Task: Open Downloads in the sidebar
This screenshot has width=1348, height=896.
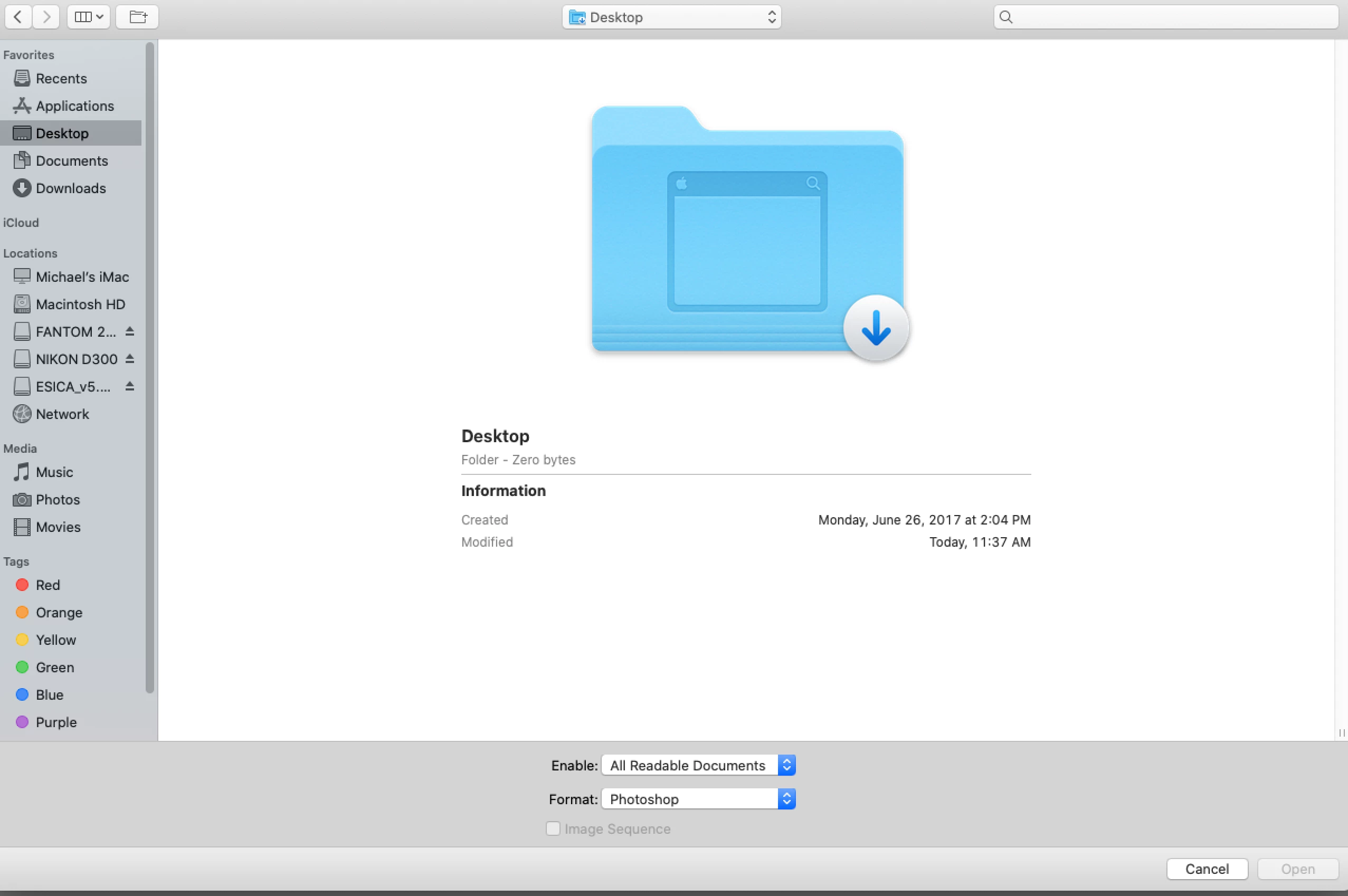Action: click(x=70, y=188)
